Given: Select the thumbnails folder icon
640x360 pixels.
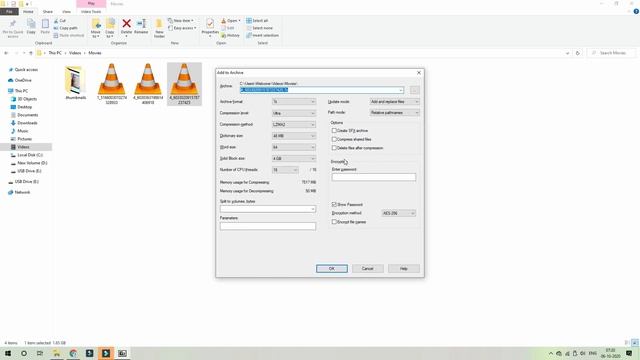Looking at the screenshot, I should (x=76, y=81).
